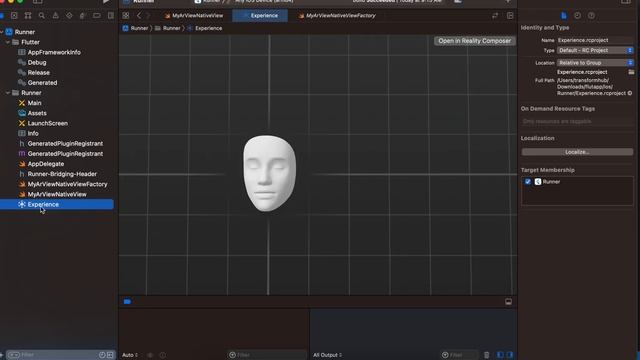Click the console Filter field
The height and width of the screenshot is (360, 640).
click(459, 355)
